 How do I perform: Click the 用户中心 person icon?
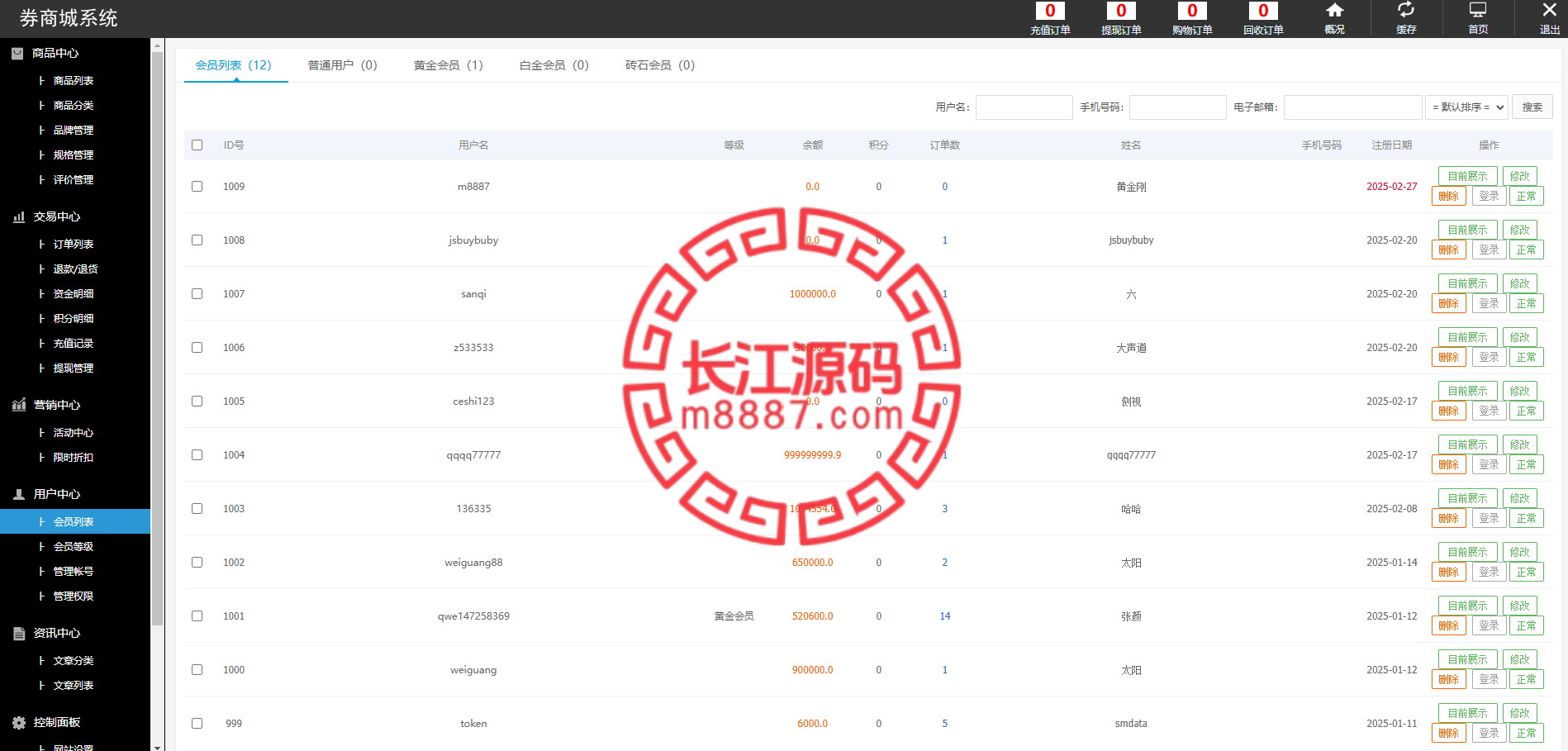coord(19,494)
